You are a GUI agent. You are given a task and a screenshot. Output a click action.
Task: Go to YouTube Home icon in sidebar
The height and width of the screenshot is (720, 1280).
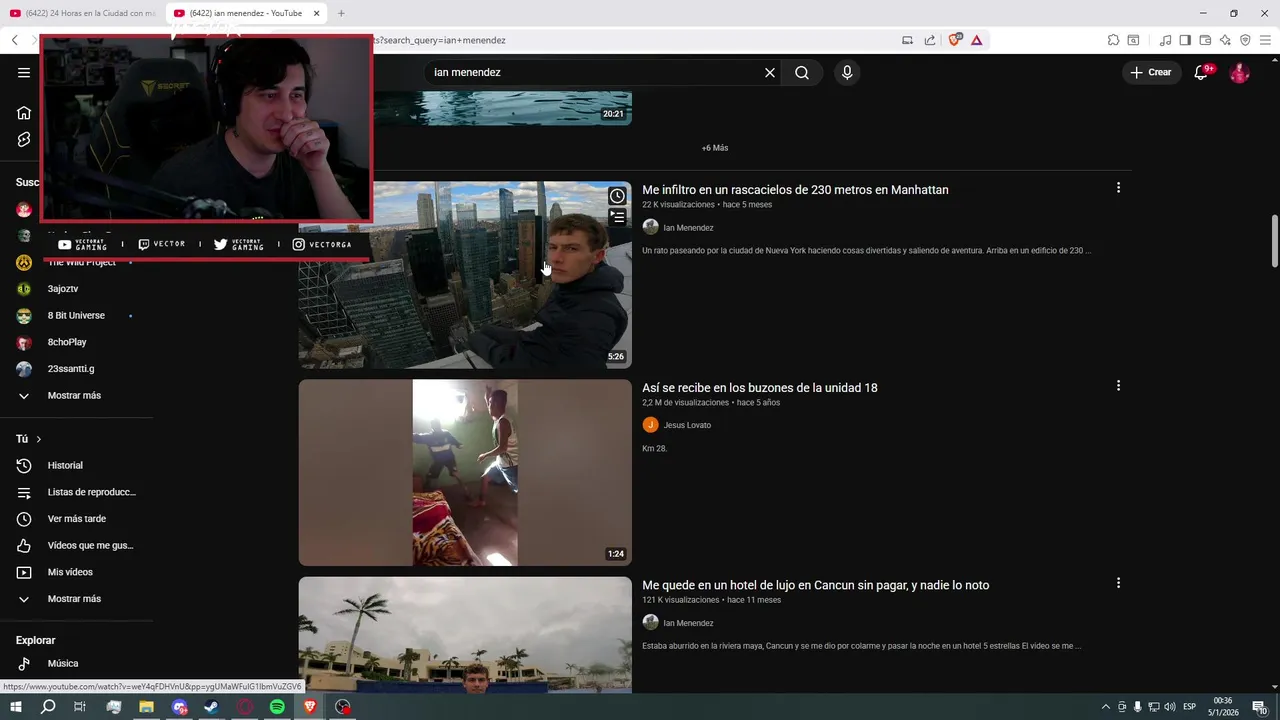24,113
